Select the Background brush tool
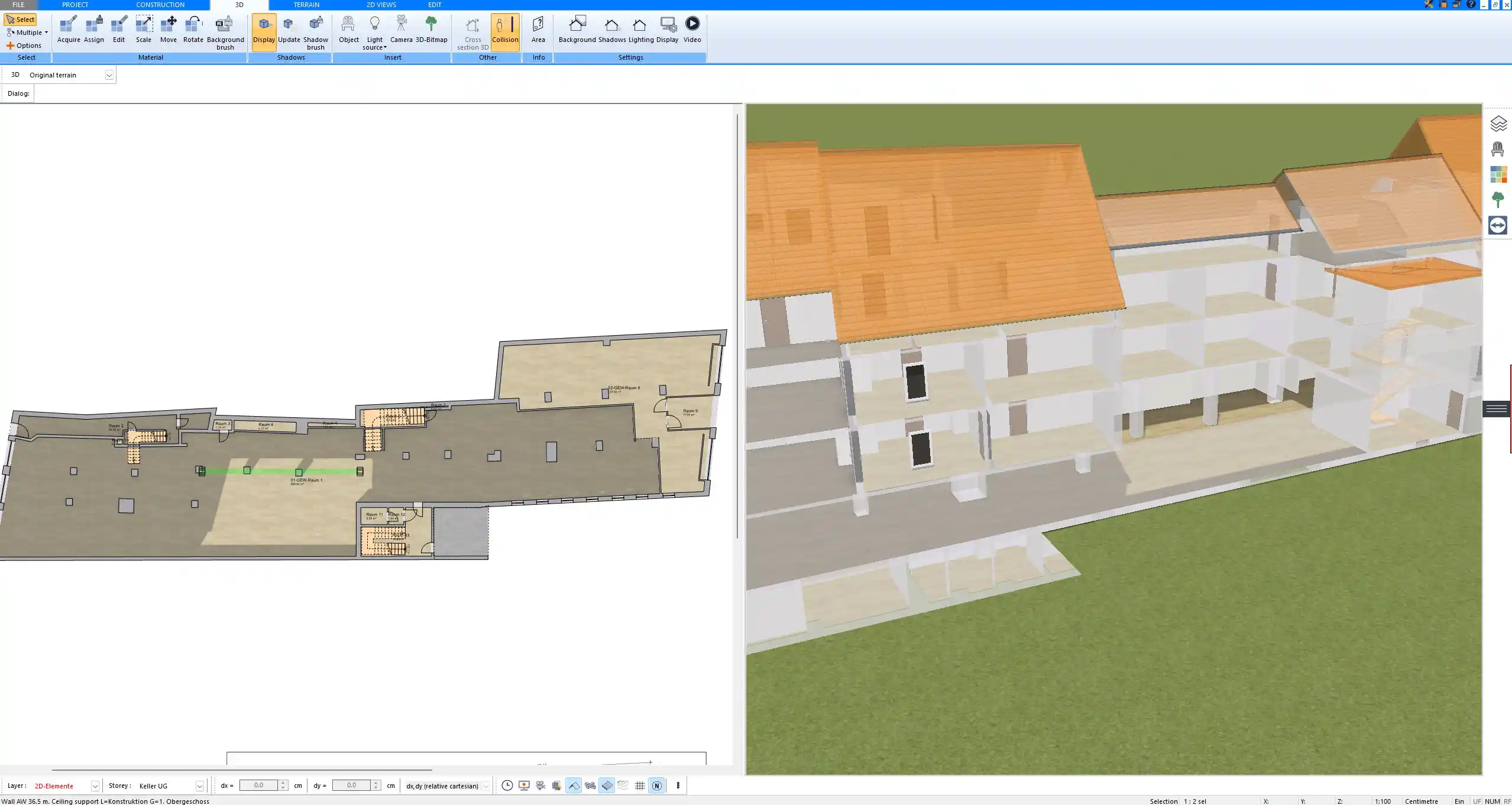 225,33
